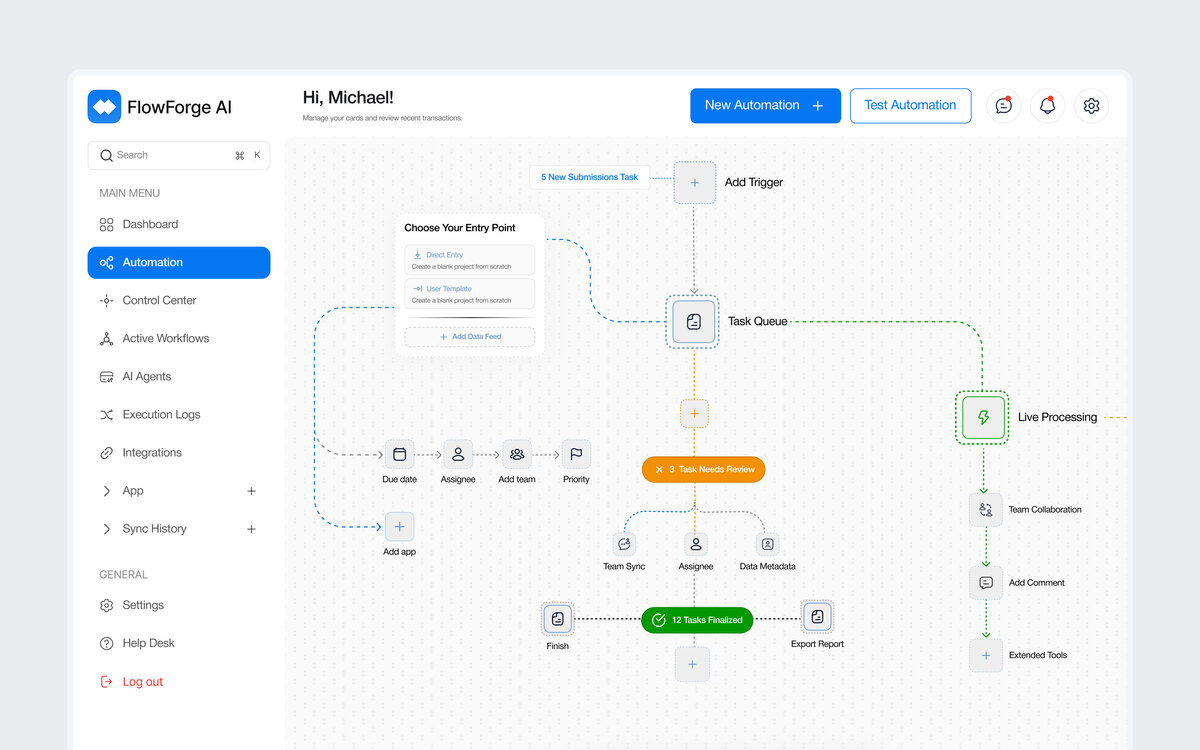Screen dimensions: 1200x750
Task: Click the 3 Task Needs Review badge
Action: (704, 469)
